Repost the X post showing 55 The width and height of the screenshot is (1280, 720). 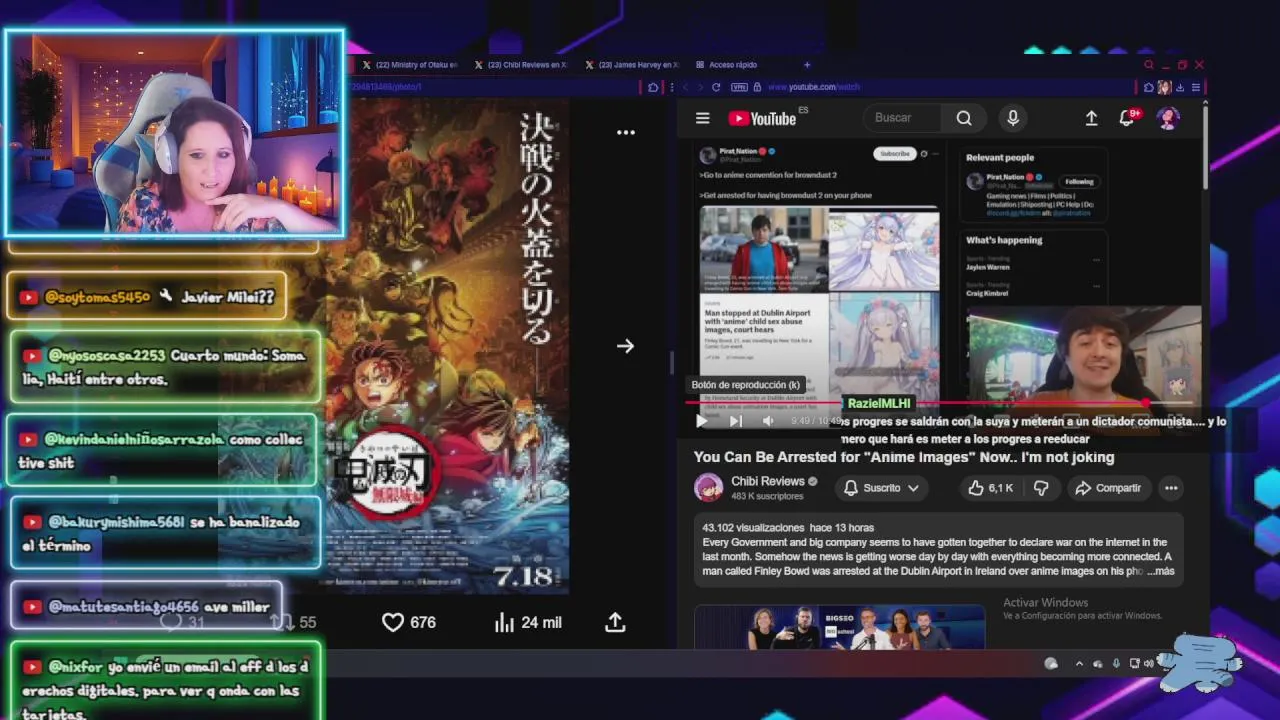coord(293,622)
